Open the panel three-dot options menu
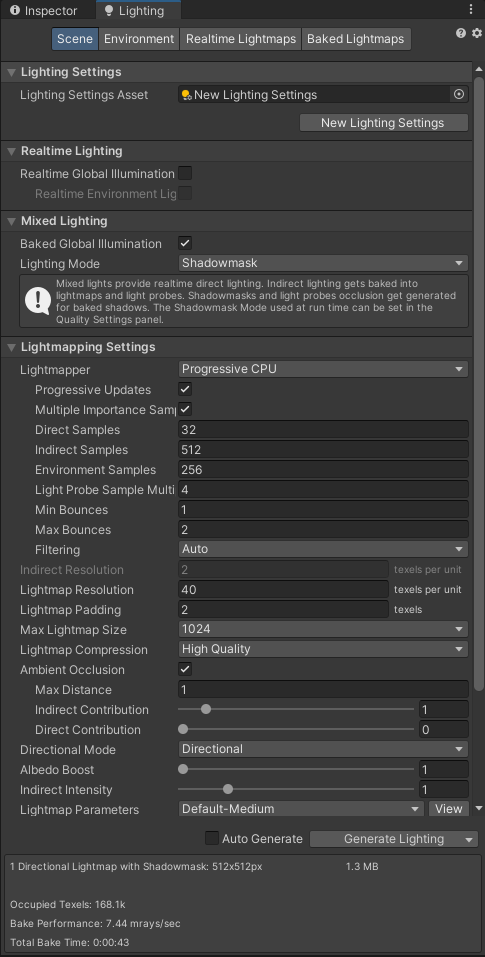The image size is (485, 957). point(470,10)
